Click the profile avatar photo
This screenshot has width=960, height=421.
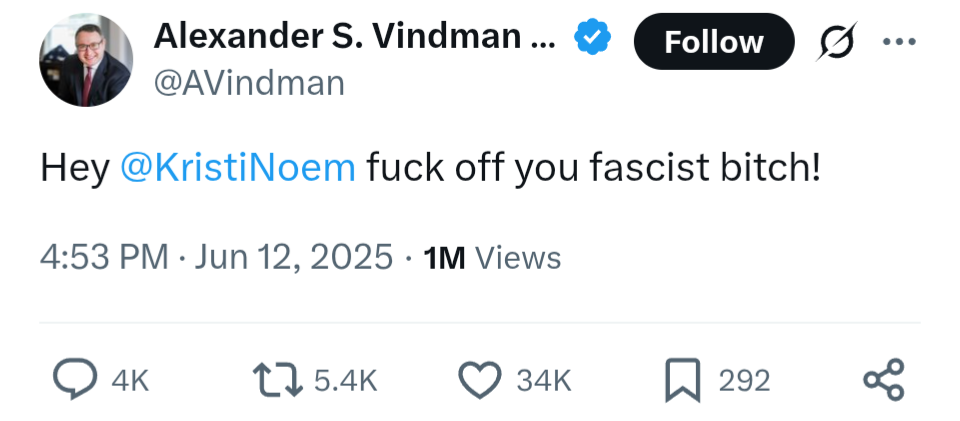pos(86,60)
